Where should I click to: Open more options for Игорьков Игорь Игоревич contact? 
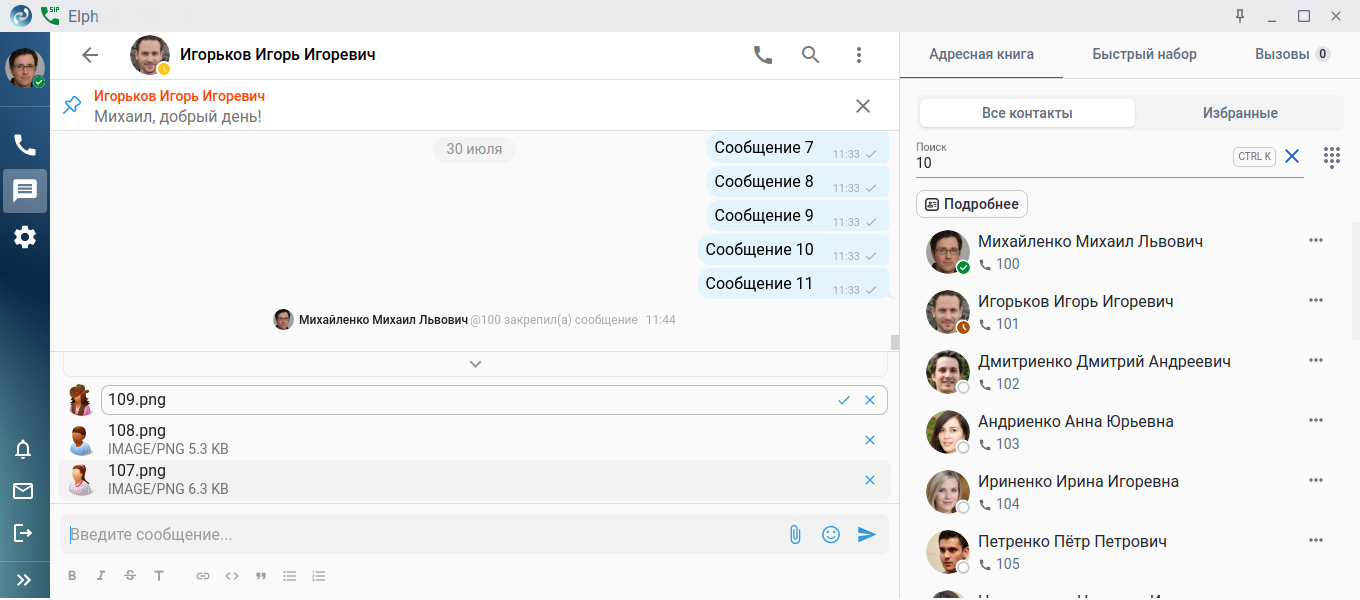tap(1316, 300)
